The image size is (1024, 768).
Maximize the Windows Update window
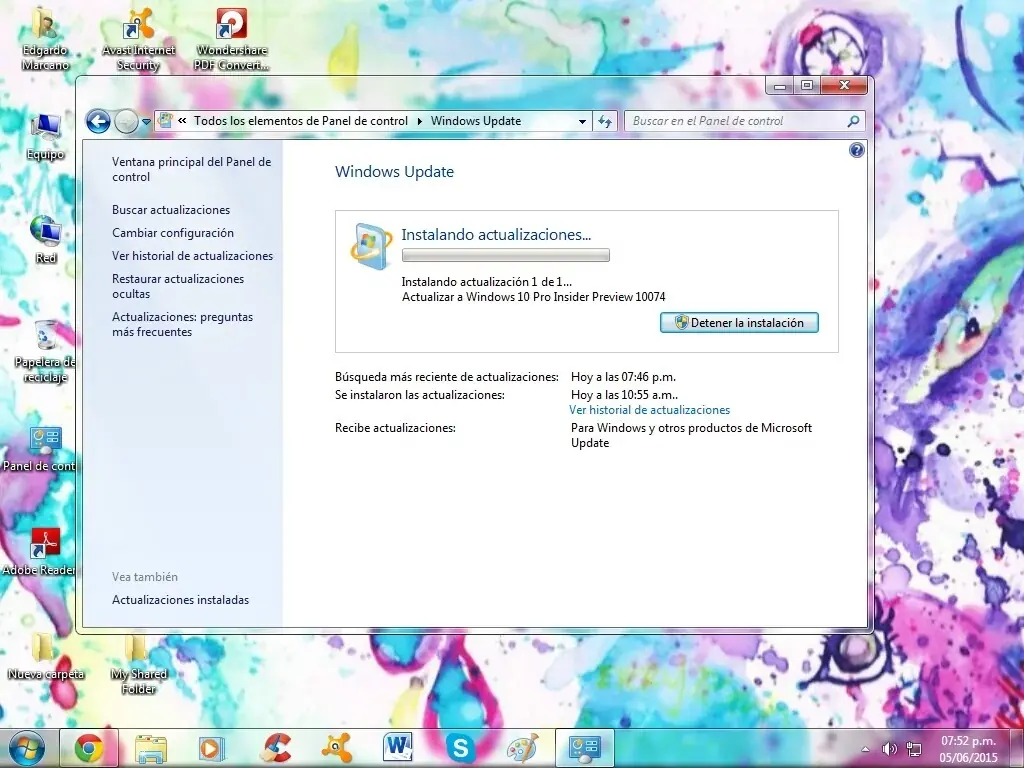coord(807,86)
